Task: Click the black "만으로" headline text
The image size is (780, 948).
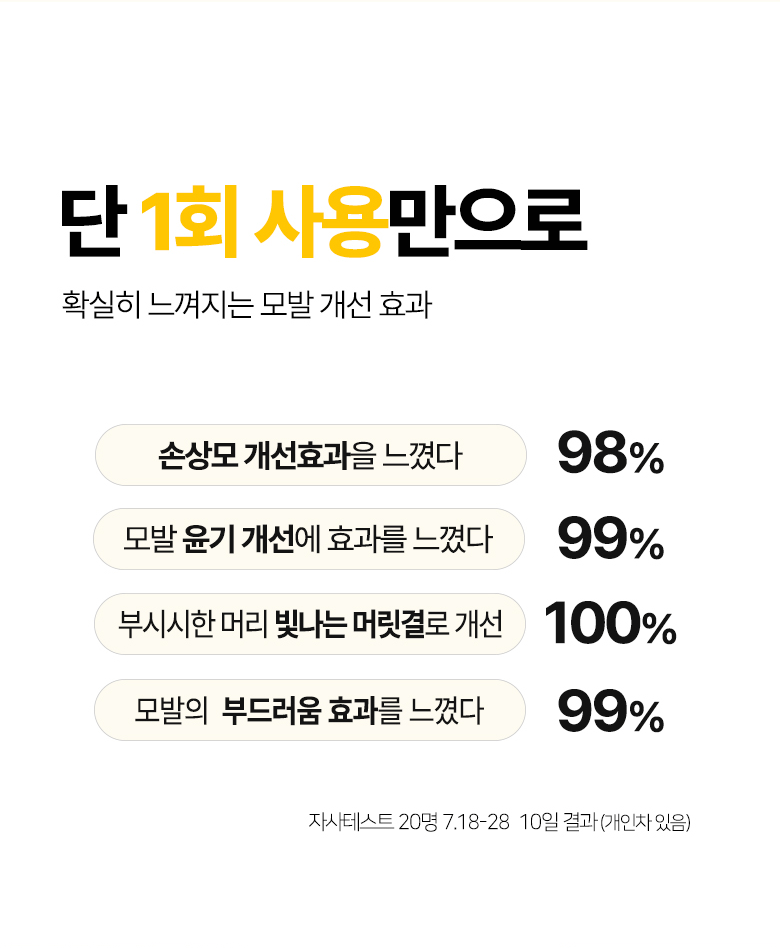Action: 486,225
